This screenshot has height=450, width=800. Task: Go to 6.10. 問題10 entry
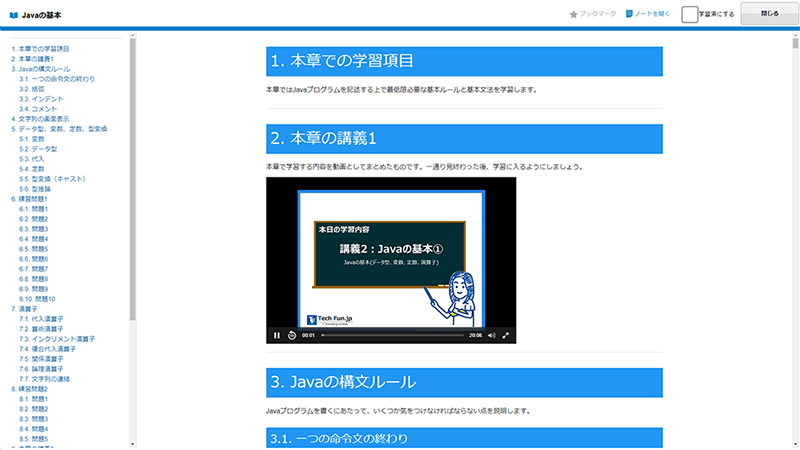coord(37,299)
